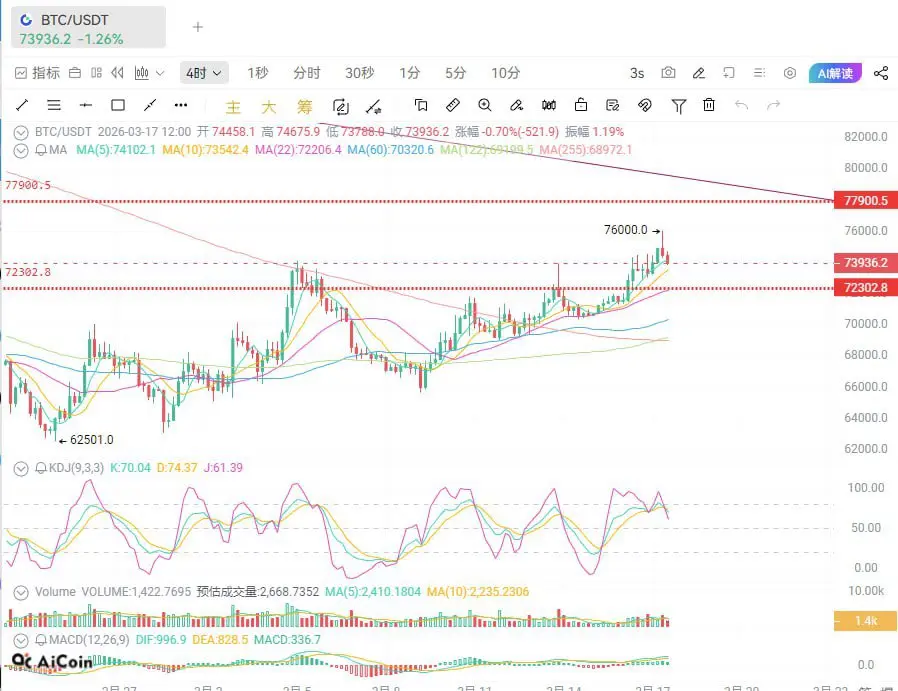Add a new chart tab with plus
The width and height of the screenshot is (898, 691).
tap(198, 27)
